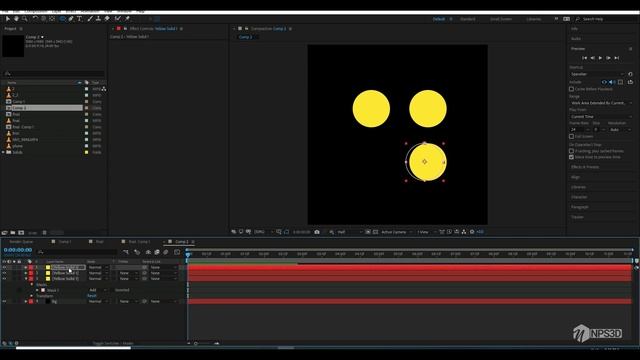This screenshot has height=360, width=640.
Task: Switch to Standard workspace
Action: click(468, 19)
